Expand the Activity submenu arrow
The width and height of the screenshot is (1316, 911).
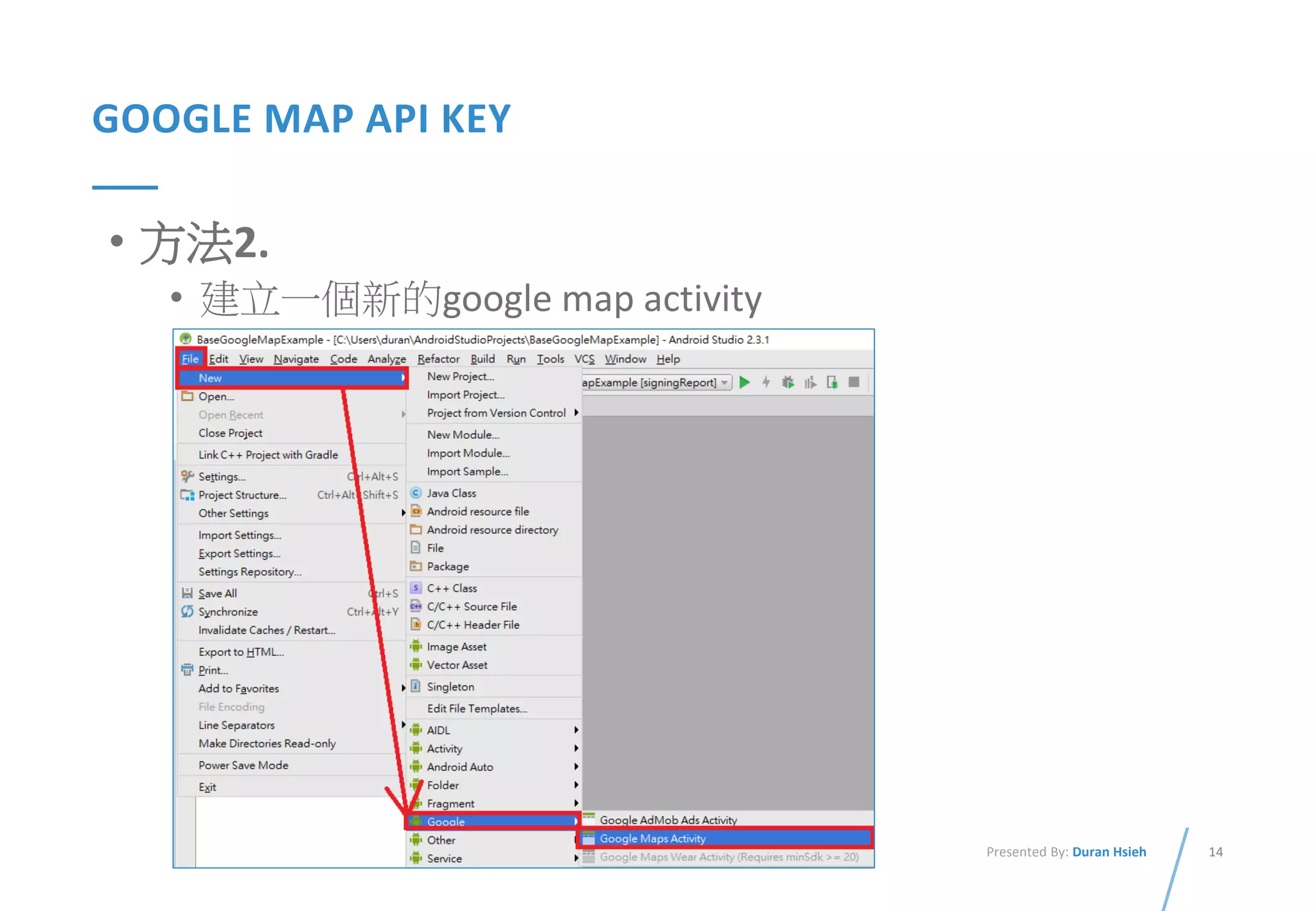tap(576, 748)
